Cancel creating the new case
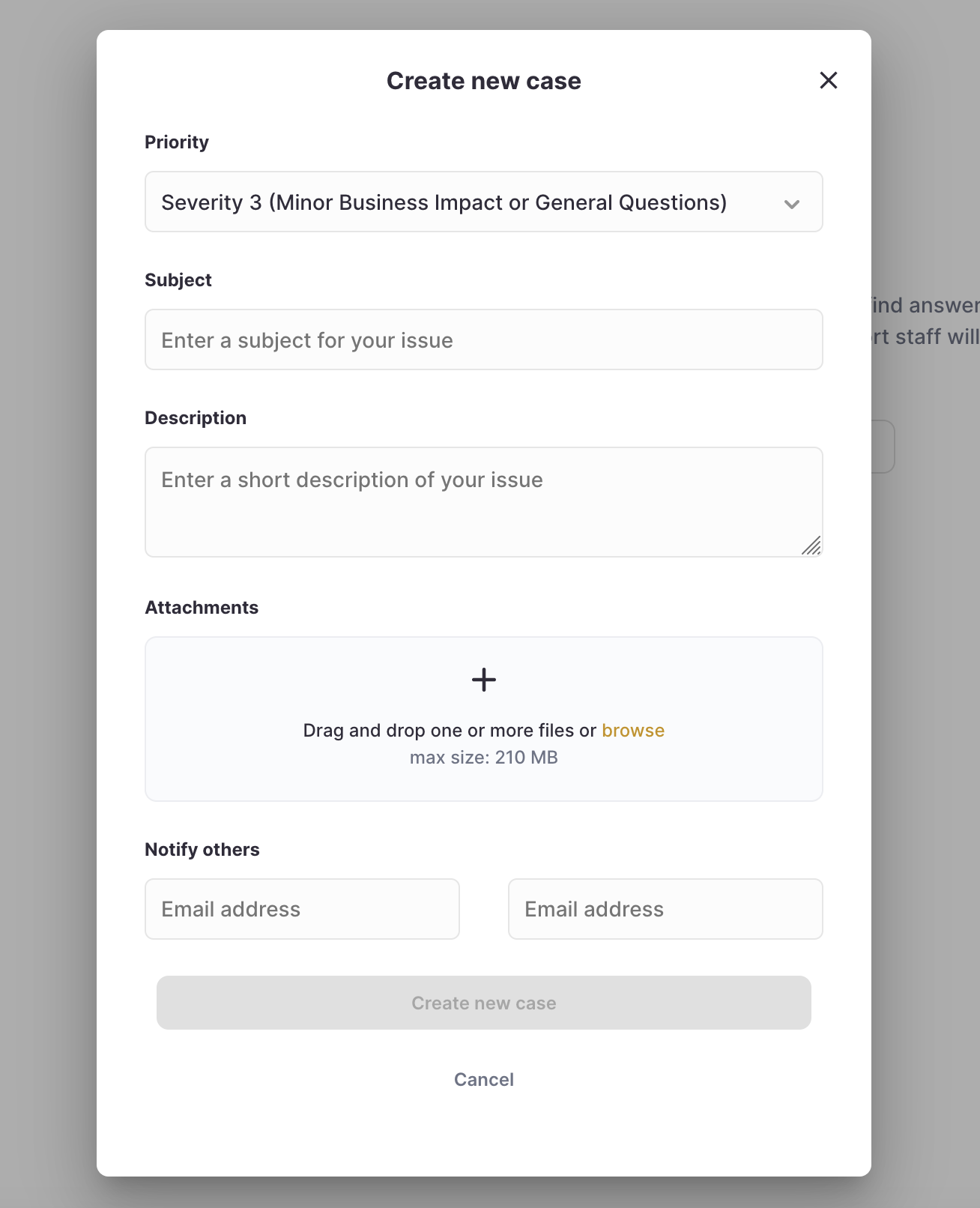Image resolution: width=980 pixels, height=1208 pixels. (483, 1079)
